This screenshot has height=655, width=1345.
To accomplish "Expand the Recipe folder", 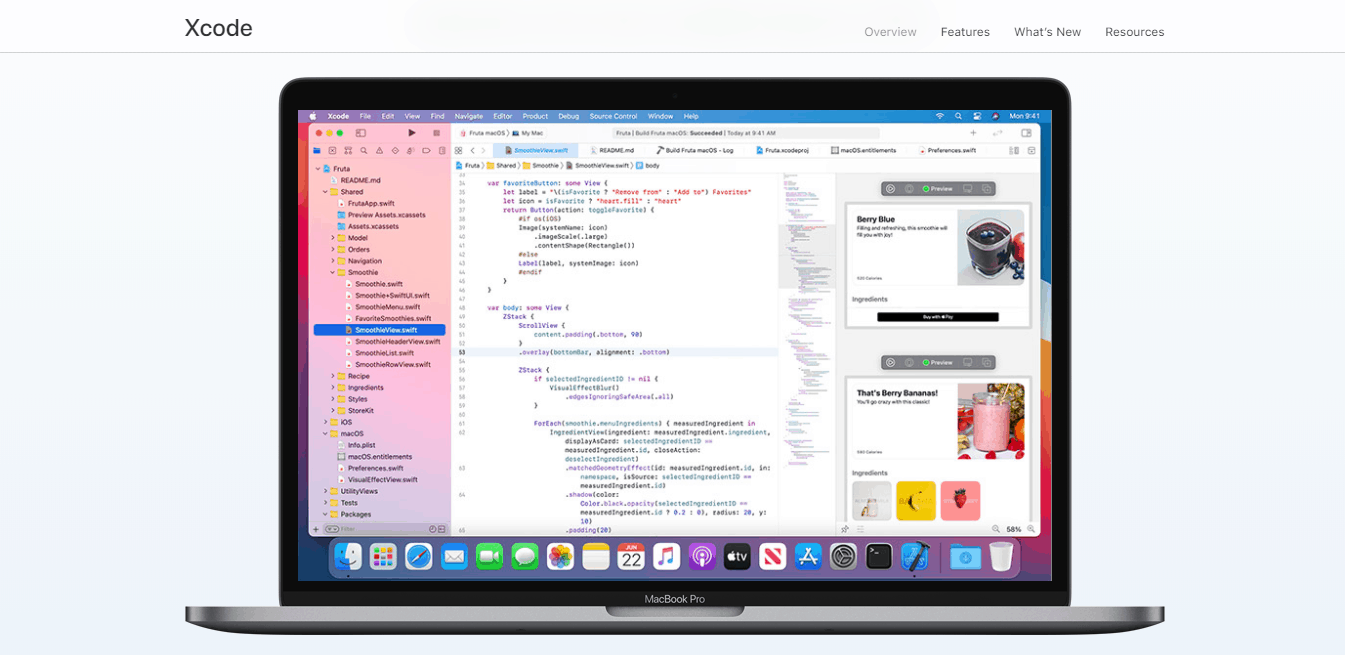I will click(x=332, y=376).
